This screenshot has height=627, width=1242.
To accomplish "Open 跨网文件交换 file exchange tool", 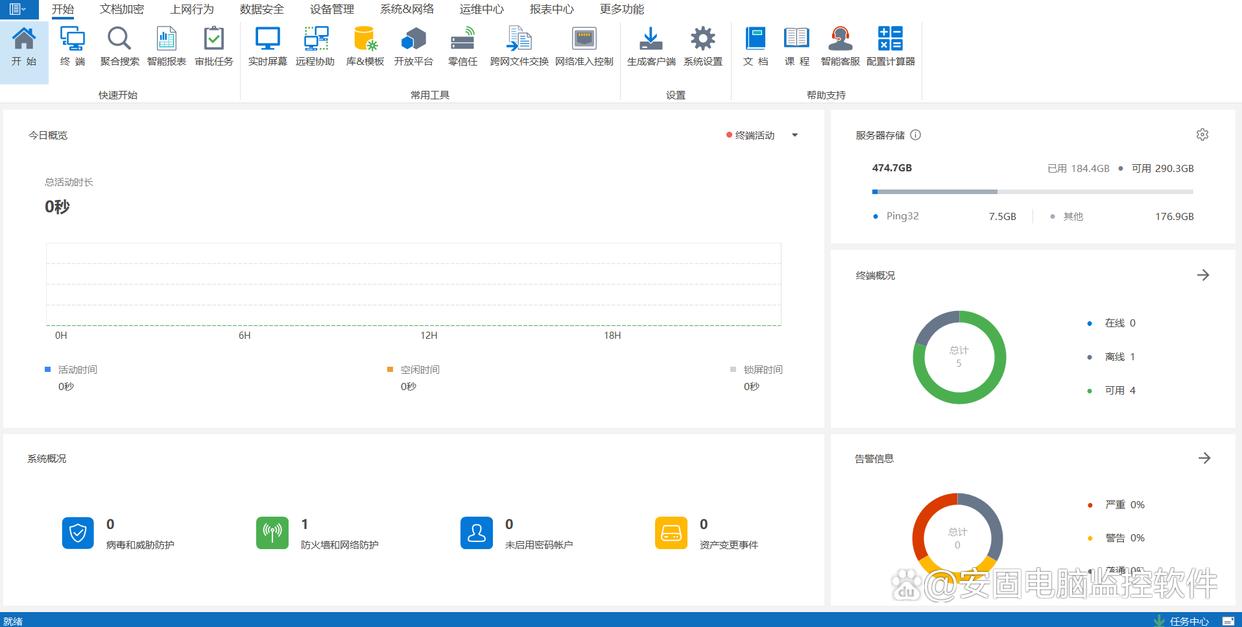I will point(519,46).
